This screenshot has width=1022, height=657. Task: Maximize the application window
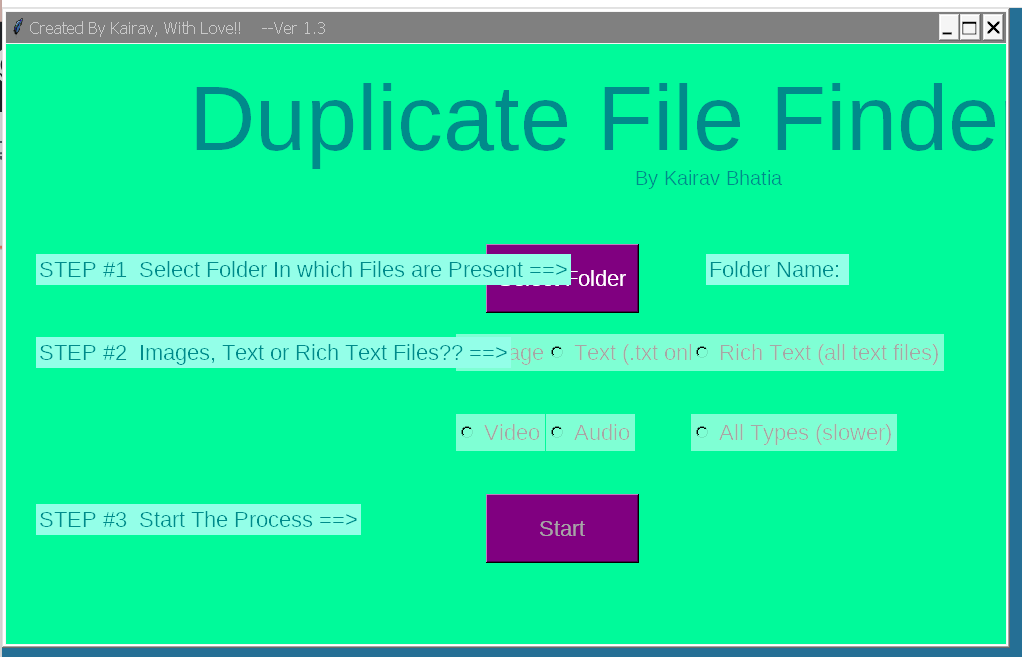(969, 28)
